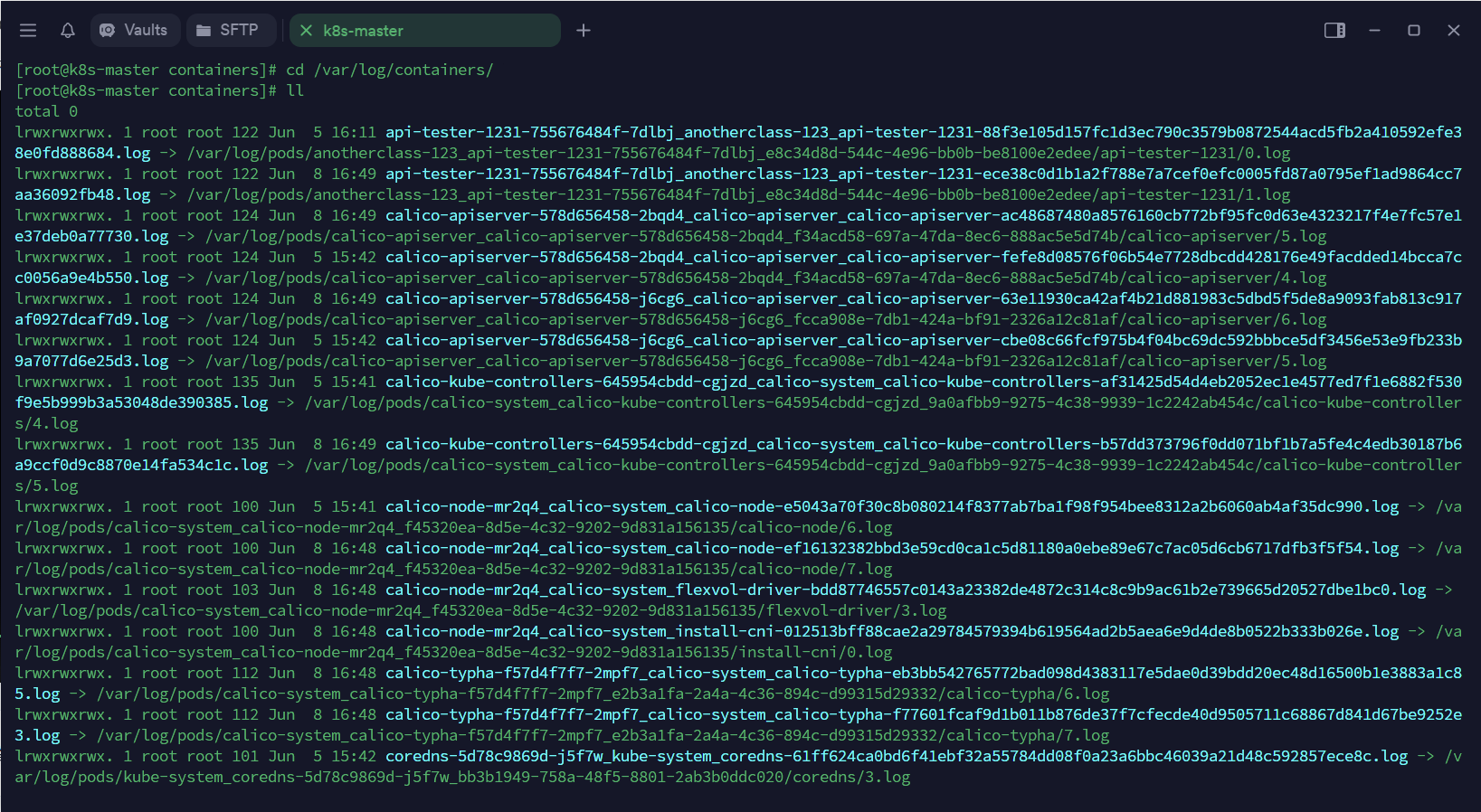1481x812 pixels.
Task: Add a new tab with the plus button
Action: [x=584, y=31]
